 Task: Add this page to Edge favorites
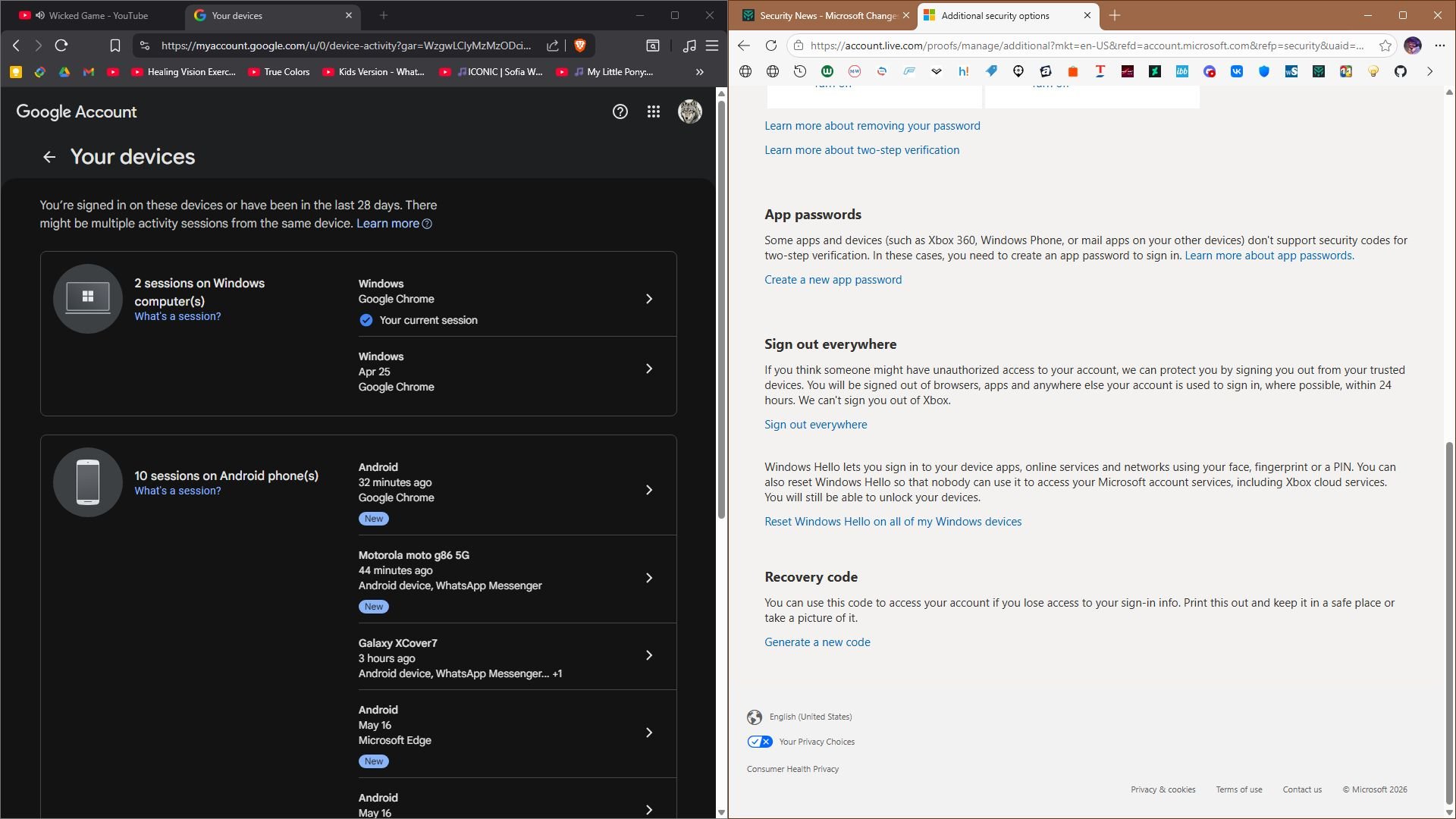coord(1385,45)
